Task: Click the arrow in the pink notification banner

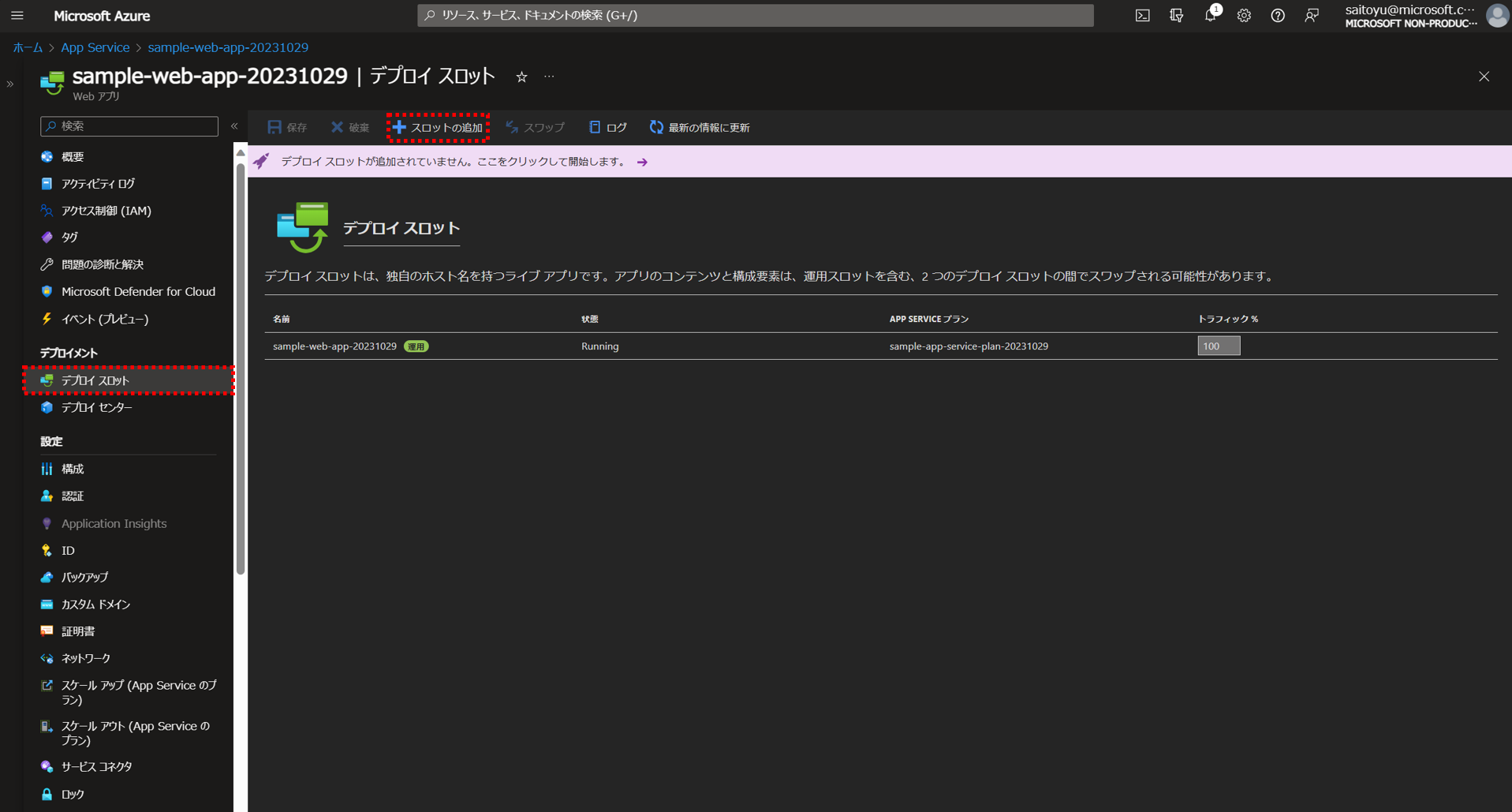Action: pos(642,162)
